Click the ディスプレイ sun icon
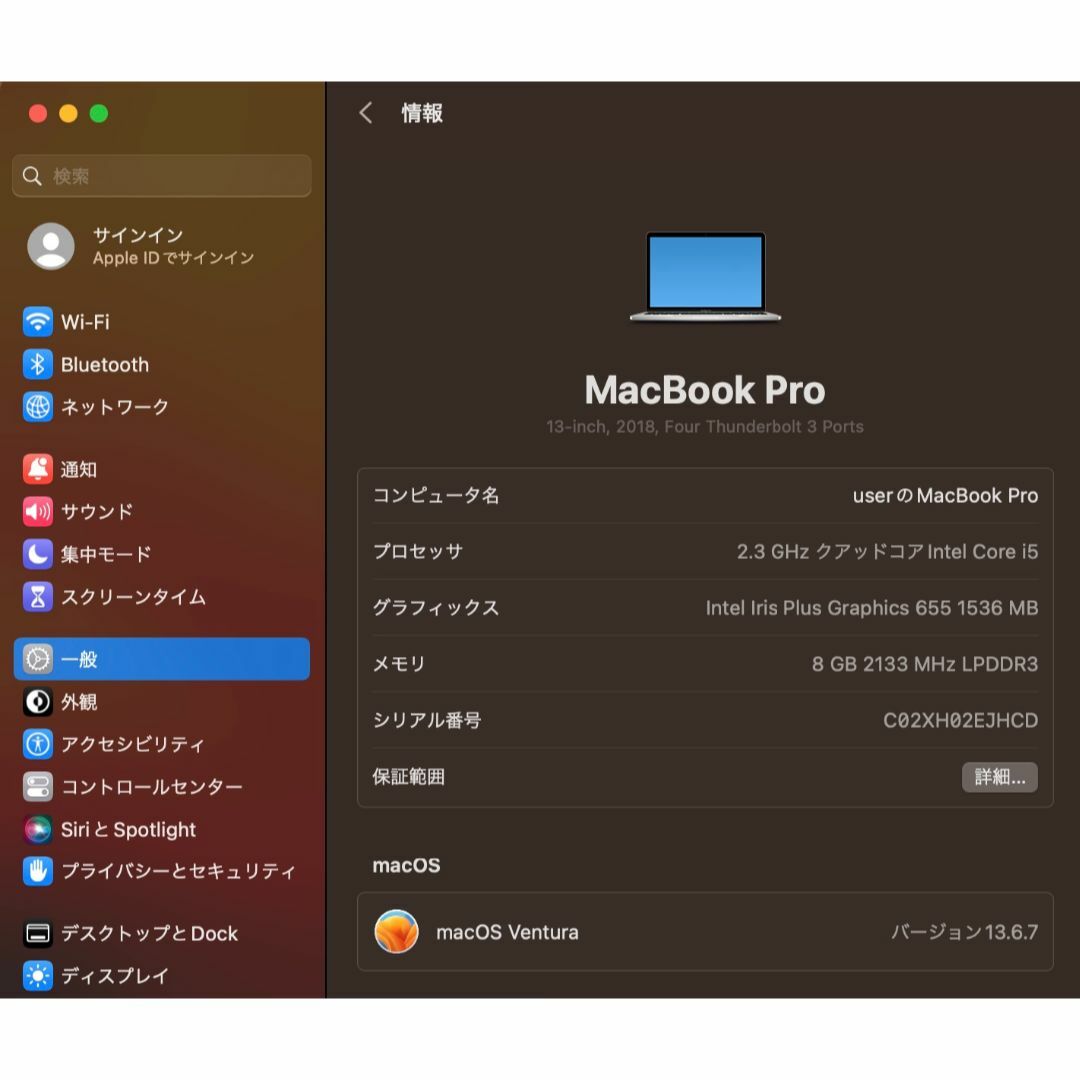The width and height of the screenshot is (1080, 1080). (37, 976)
